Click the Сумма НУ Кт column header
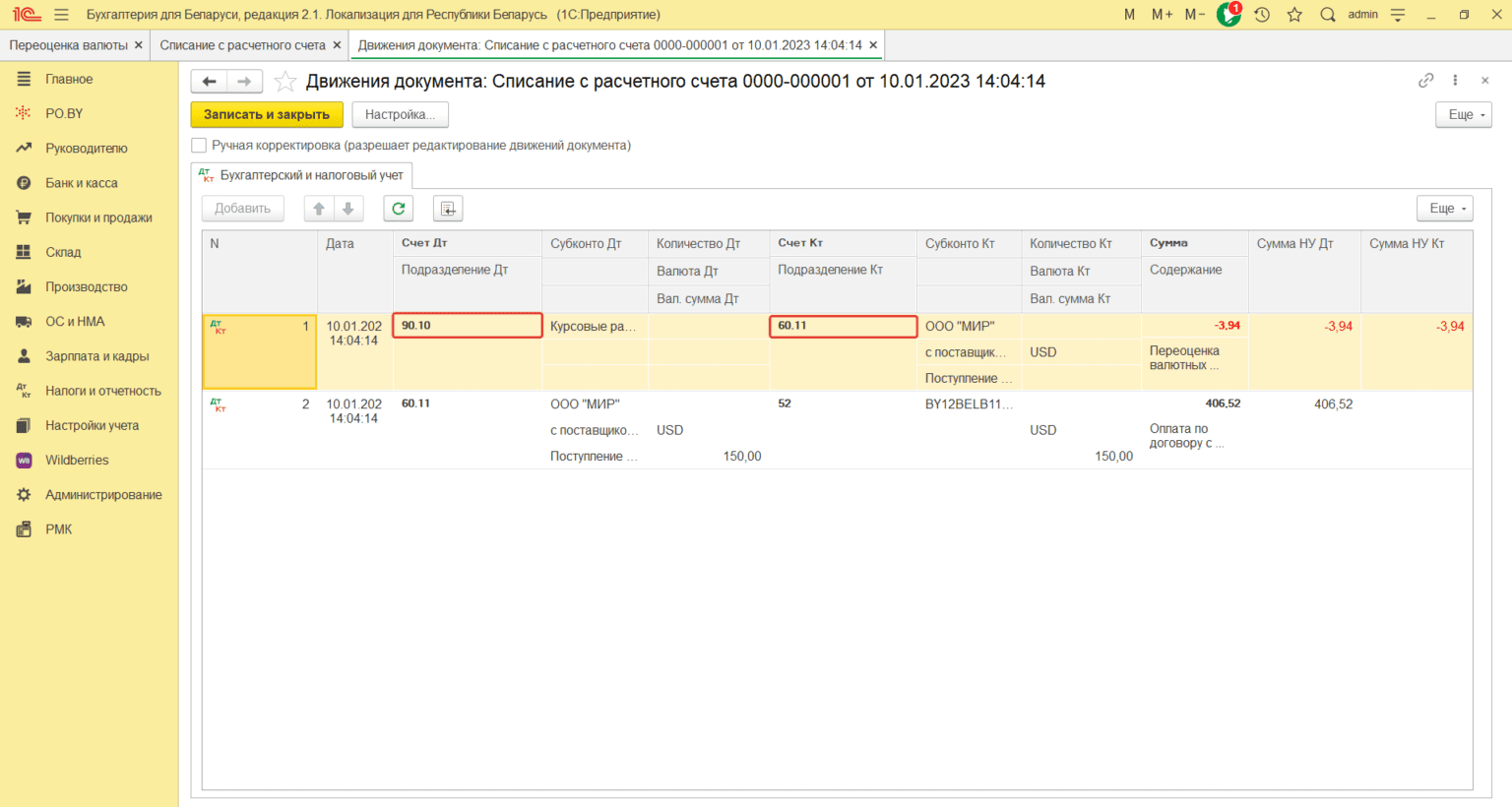Screen dimensions: 1512x807 (1416, 273)
